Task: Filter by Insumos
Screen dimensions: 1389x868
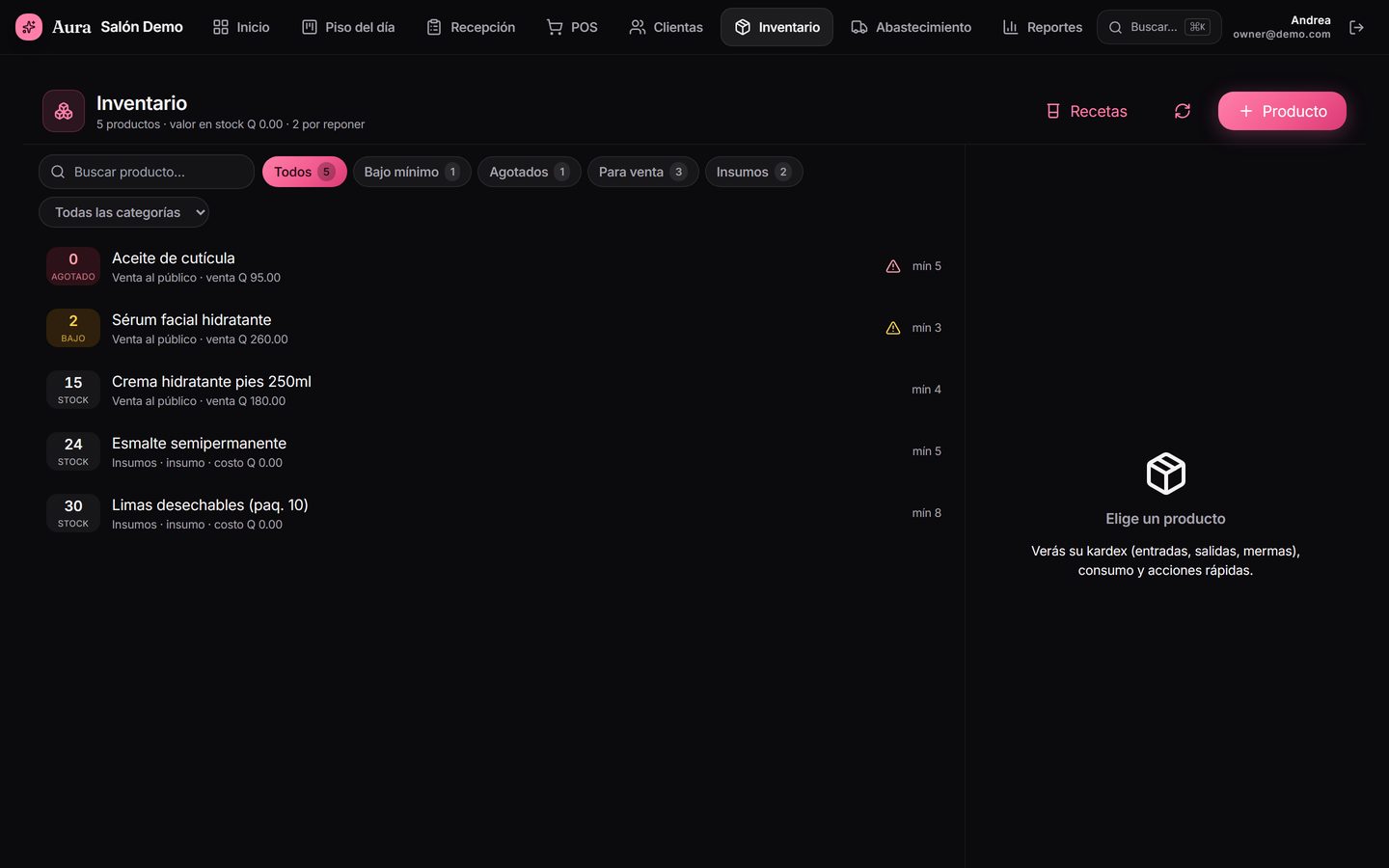Action: 753,172
